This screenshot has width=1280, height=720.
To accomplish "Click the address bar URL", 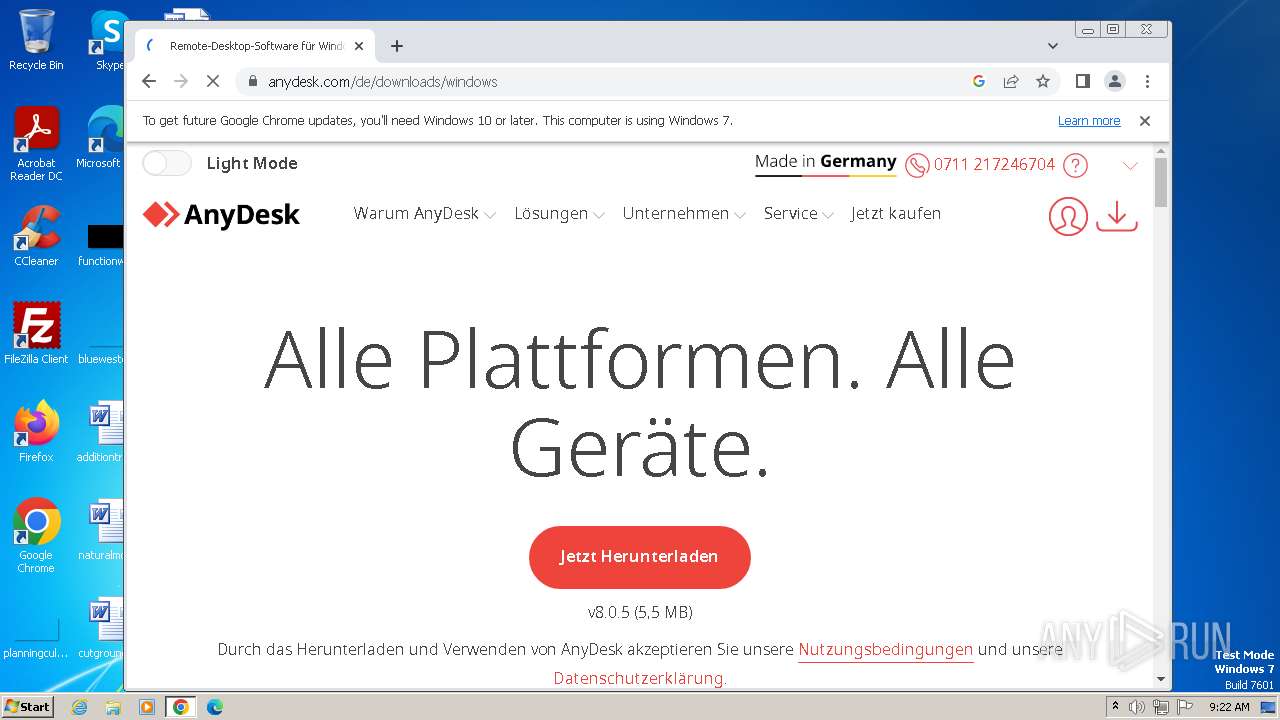I will click(x=383, y=82).
